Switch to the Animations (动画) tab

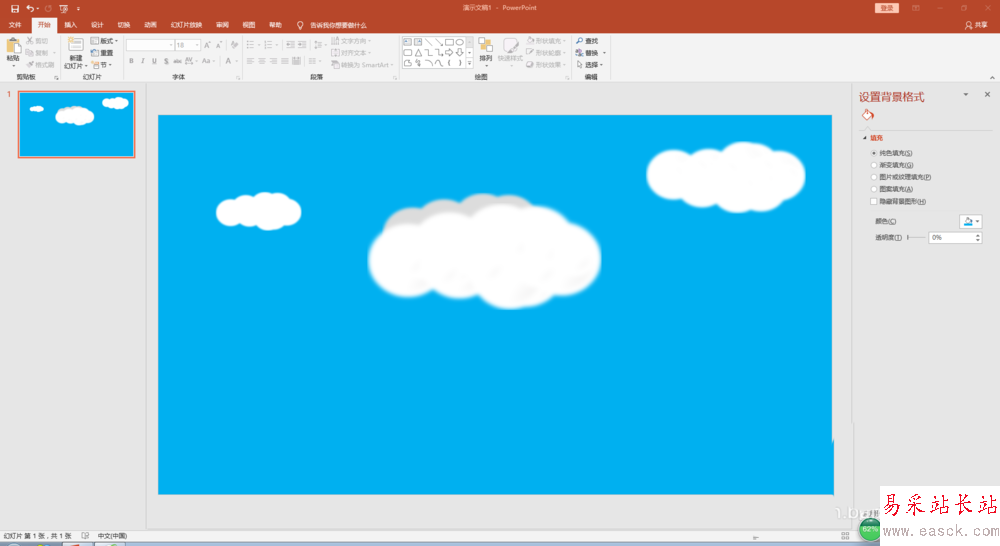151,26
